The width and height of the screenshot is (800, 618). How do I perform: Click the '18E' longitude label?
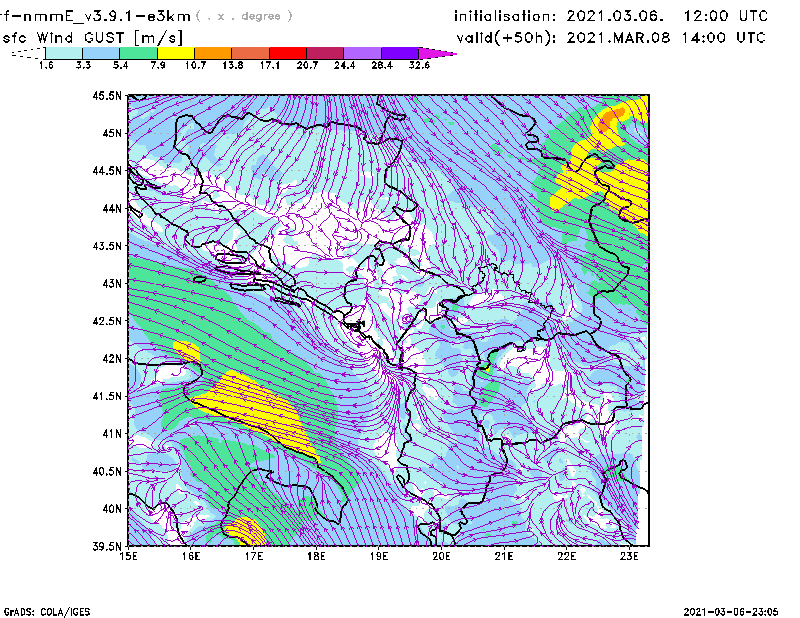316,556
